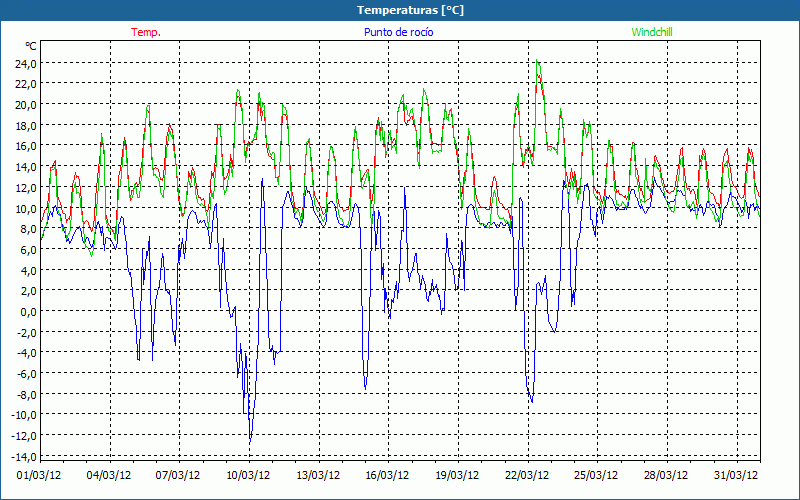
Task: Click the '°C' axis unit label
Action: (x=31, y=46)
